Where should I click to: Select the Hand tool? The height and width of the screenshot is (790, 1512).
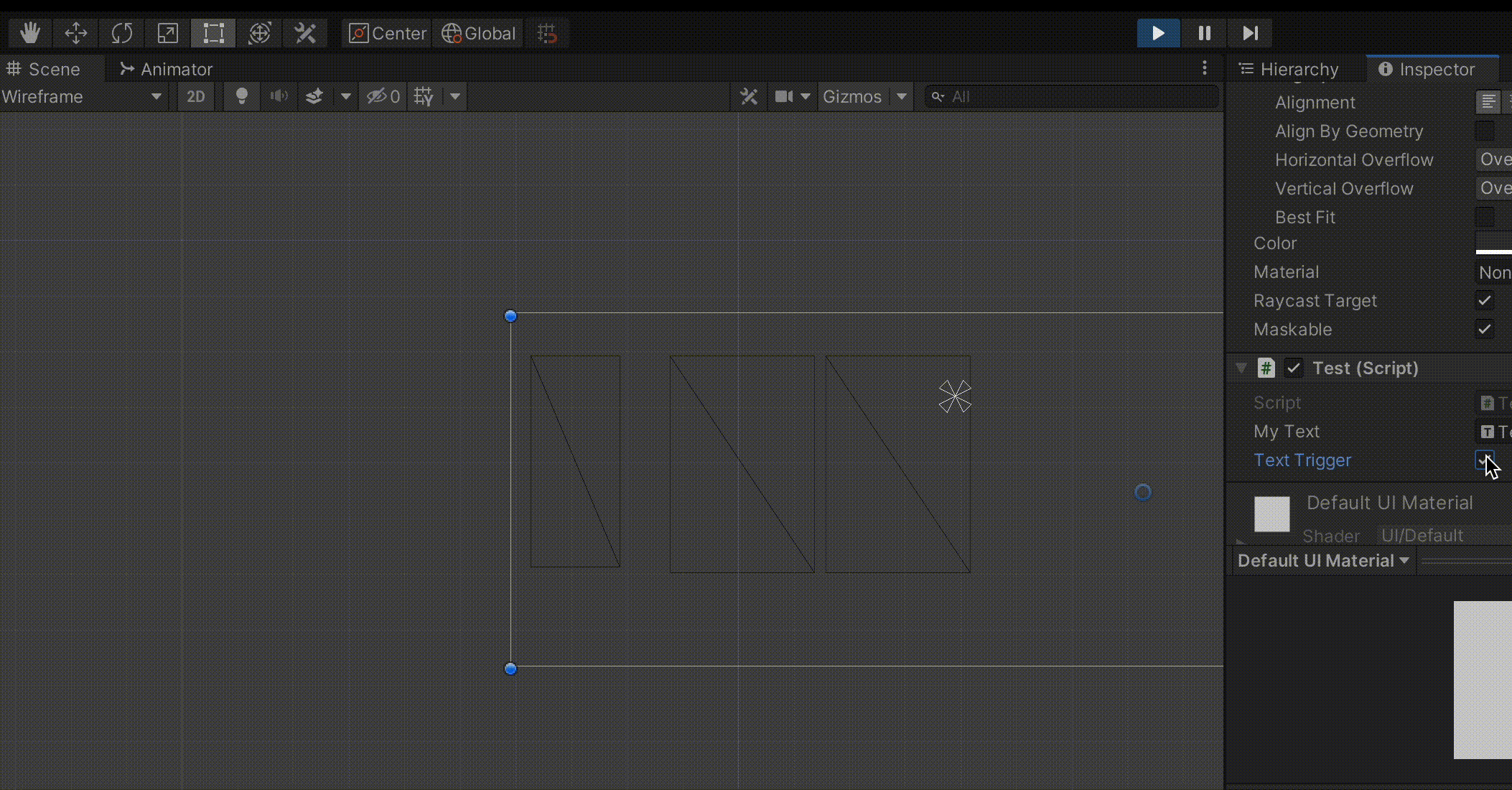tap(29, 33)
